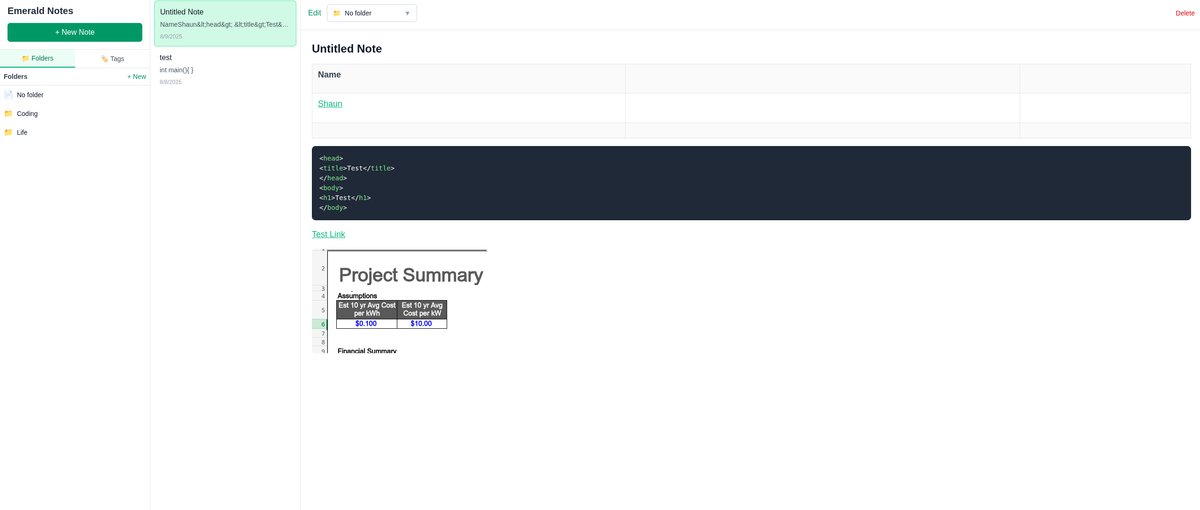Click the HTML code block
The width and height of the screenshot is (1200, 510).
(751, 183)
